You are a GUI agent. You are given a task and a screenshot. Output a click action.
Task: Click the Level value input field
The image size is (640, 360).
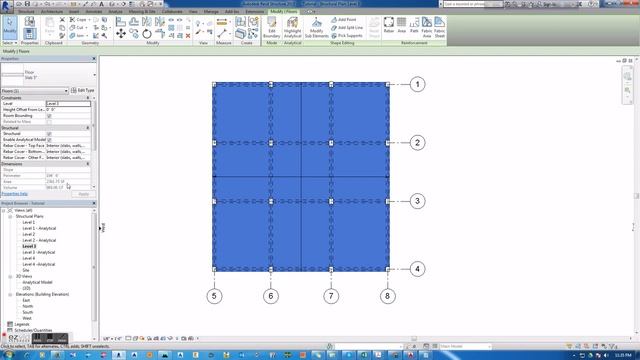[x=68, y=104]
